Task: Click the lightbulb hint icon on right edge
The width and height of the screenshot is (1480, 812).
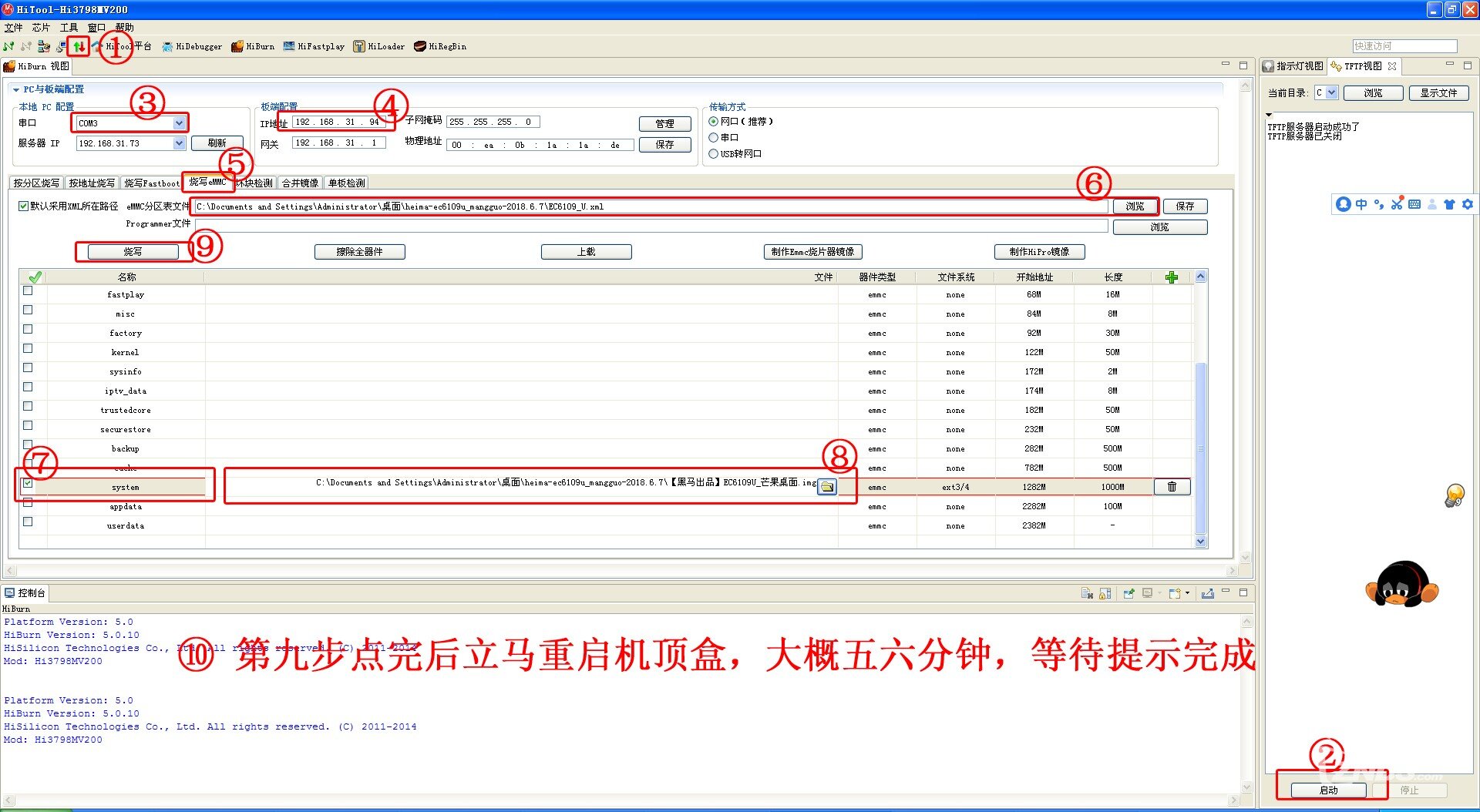Action: (1455, 495)
